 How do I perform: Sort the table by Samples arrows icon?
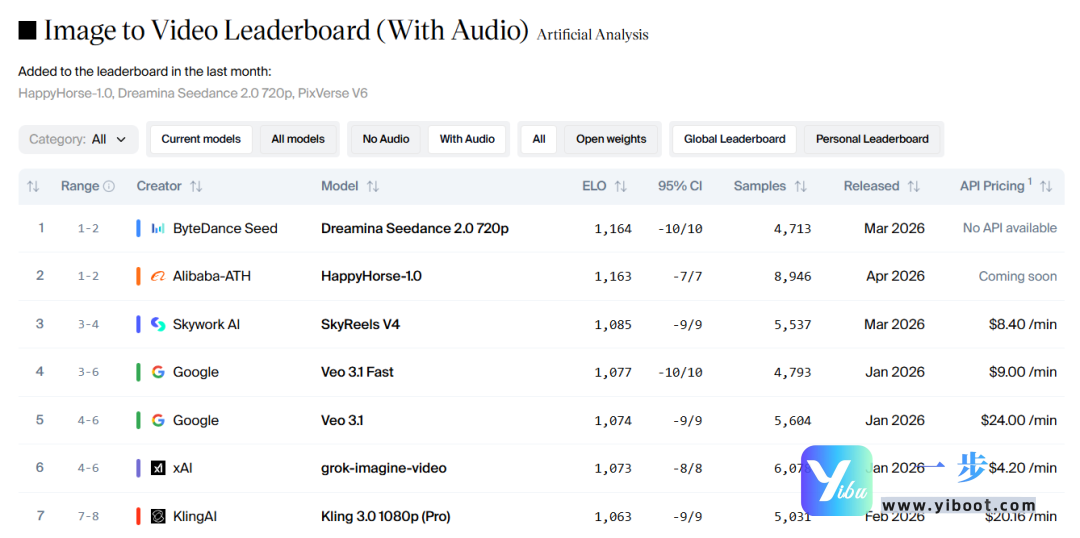(800, 187)
